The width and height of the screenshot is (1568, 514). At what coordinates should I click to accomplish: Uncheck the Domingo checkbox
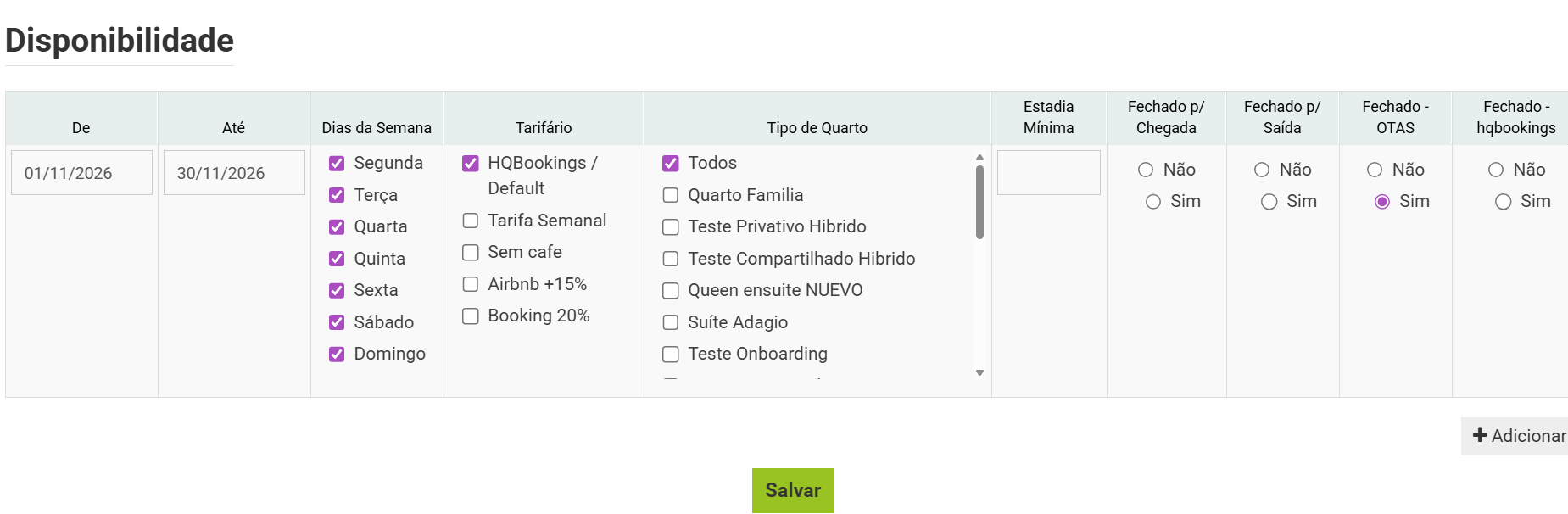click(337, 355)
